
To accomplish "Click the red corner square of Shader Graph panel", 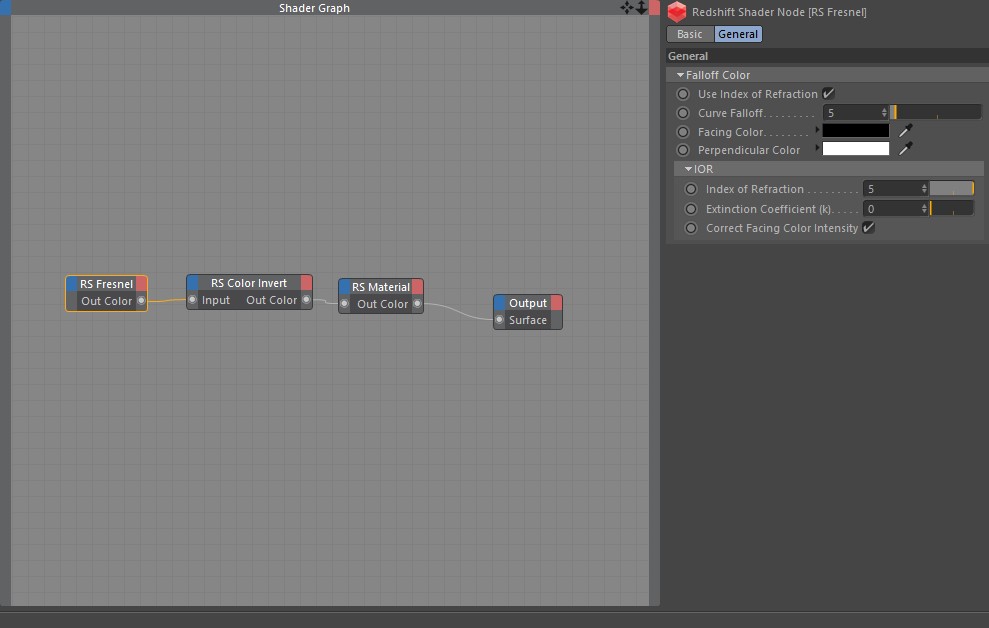I will coord(655,8).
